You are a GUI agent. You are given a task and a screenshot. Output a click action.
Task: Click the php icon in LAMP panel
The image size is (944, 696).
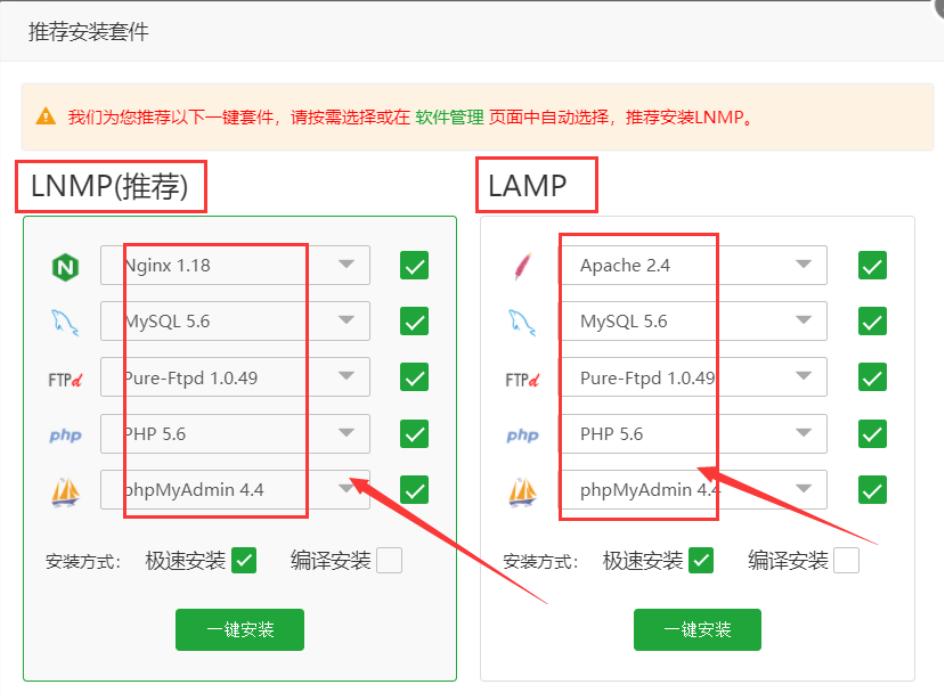click(523, 435)
